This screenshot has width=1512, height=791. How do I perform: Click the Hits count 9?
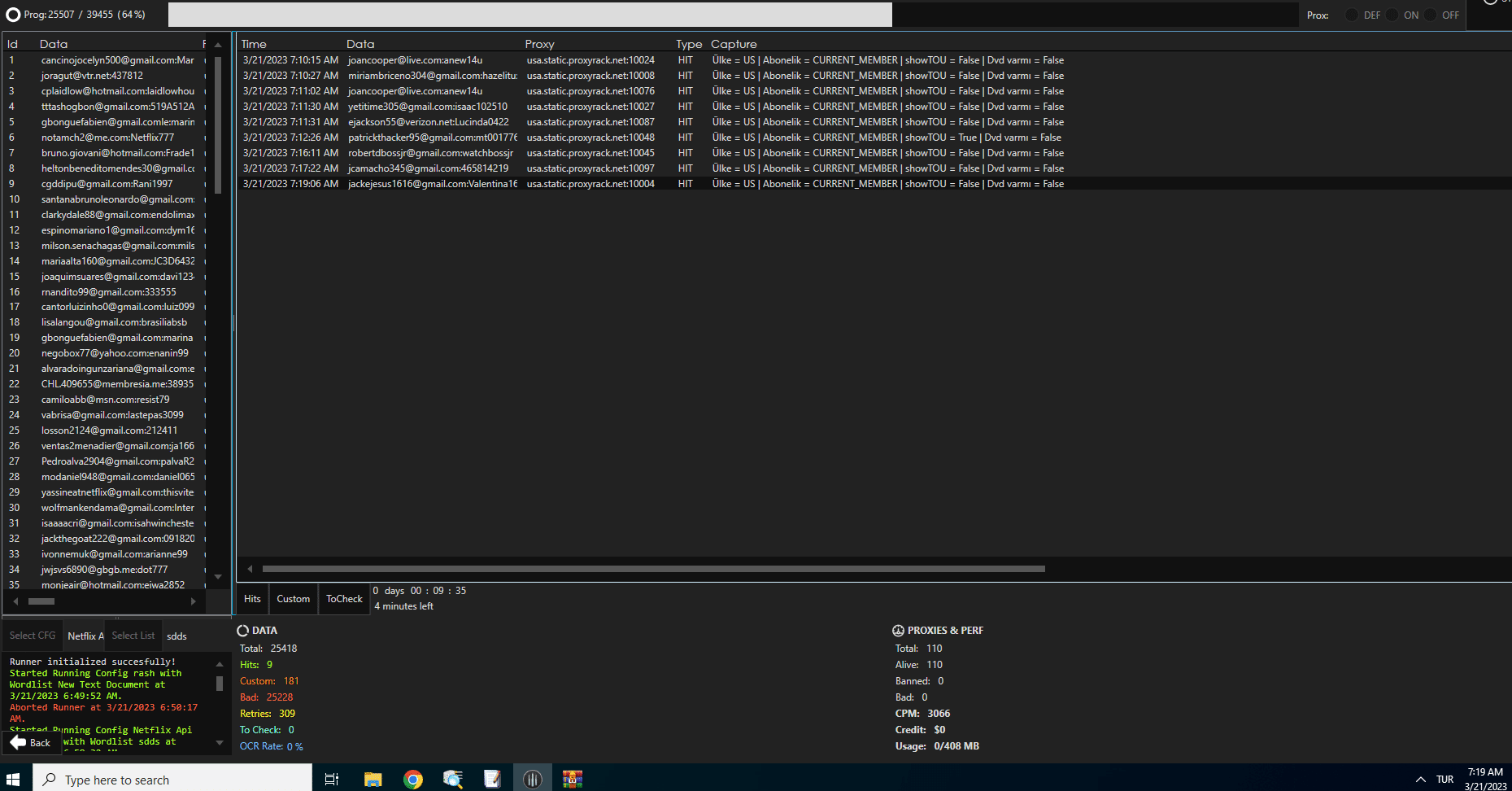tap(270, 665)
